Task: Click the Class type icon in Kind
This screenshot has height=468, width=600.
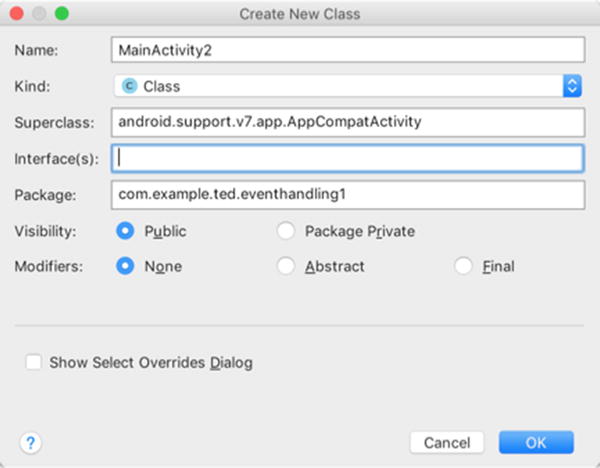Action: coord(129,86)
